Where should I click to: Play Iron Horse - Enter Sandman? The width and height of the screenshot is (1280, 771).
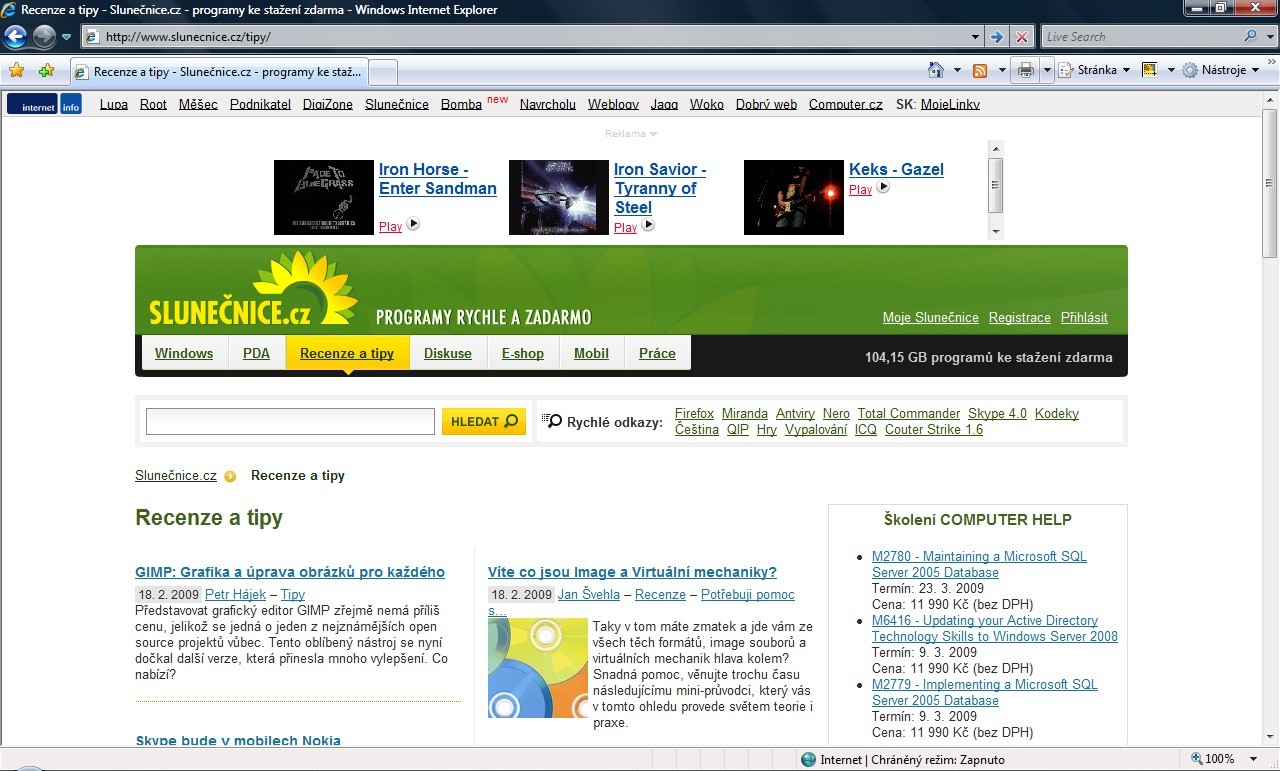[399, 226]
